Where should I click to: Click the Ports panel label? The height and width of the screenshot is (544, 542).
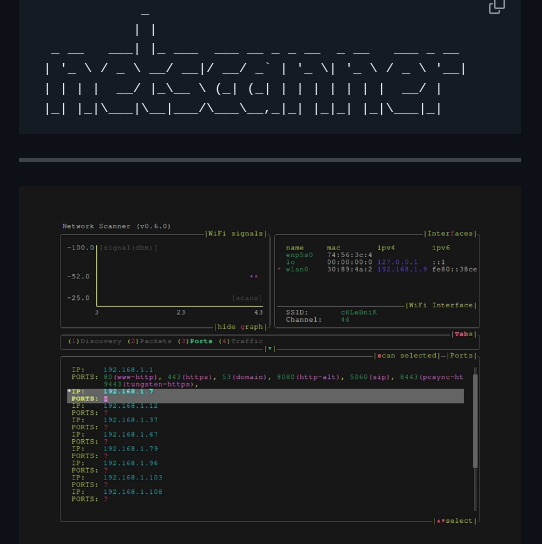[x=461, y=356]
